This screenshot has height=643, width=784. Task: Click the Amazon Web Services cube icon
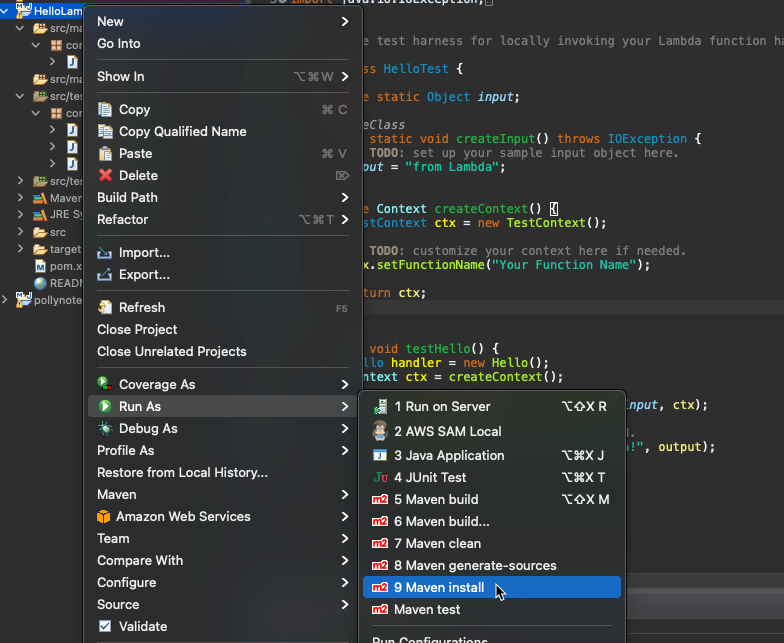(104, 516)
